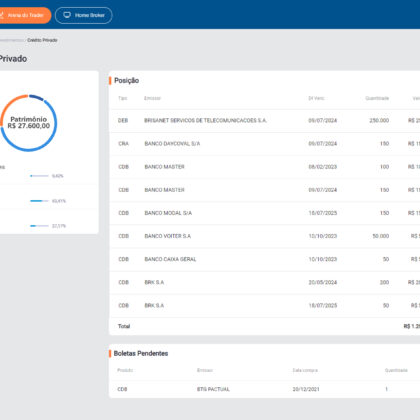
Task: Open BANCO MASTER row maturing 09/07/2024
Action: (x=264, y=190)
